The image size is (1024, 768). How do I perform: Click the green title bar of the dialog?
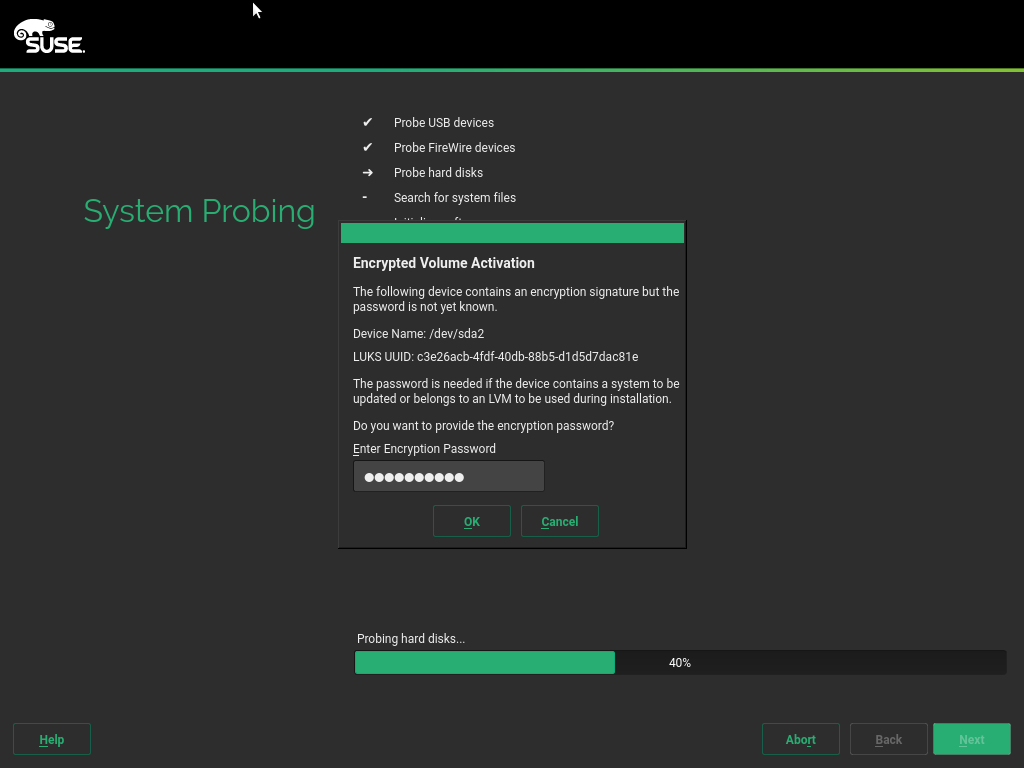[x=512, y=233]
